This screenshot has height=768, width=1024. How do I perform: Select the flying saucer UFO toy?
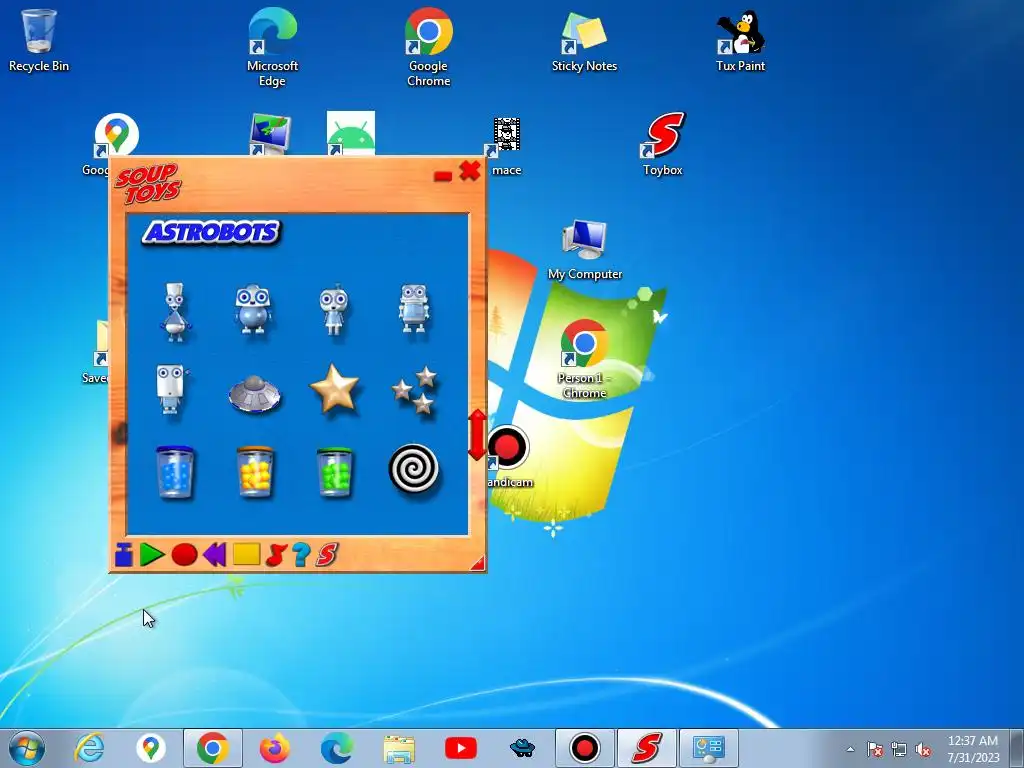254,393
